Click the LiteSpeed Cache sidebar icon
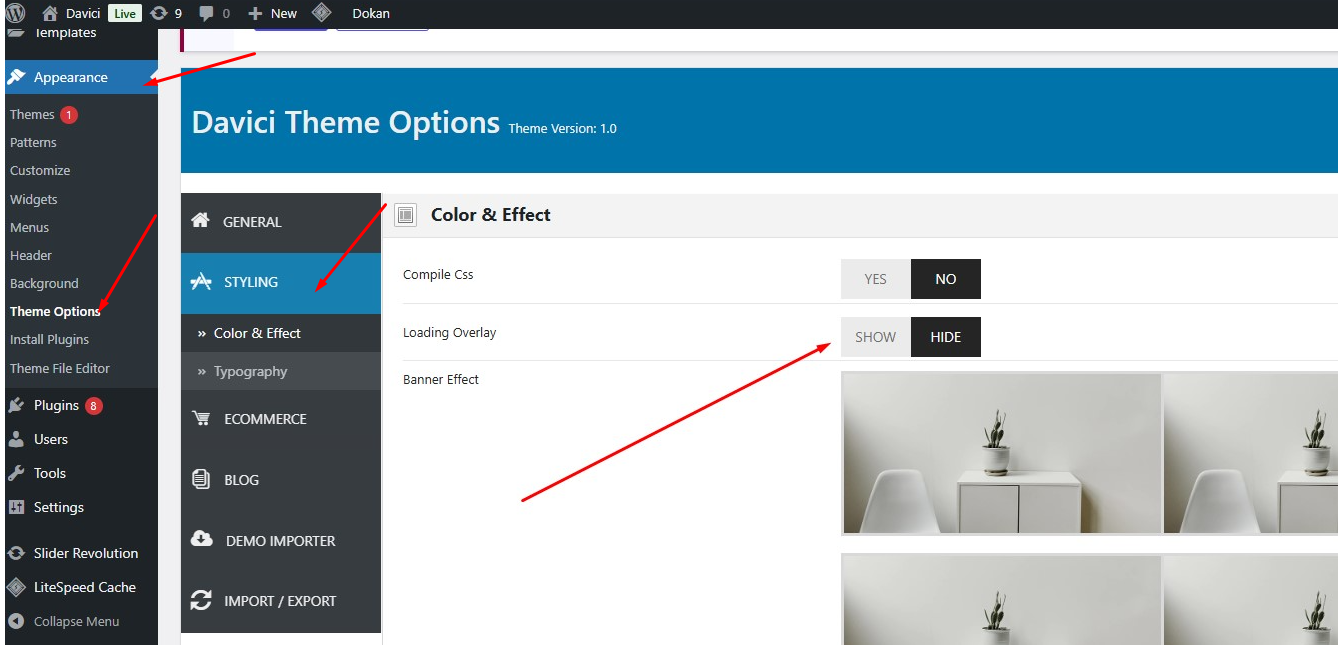1342x645 pixels. coord(16,587)
